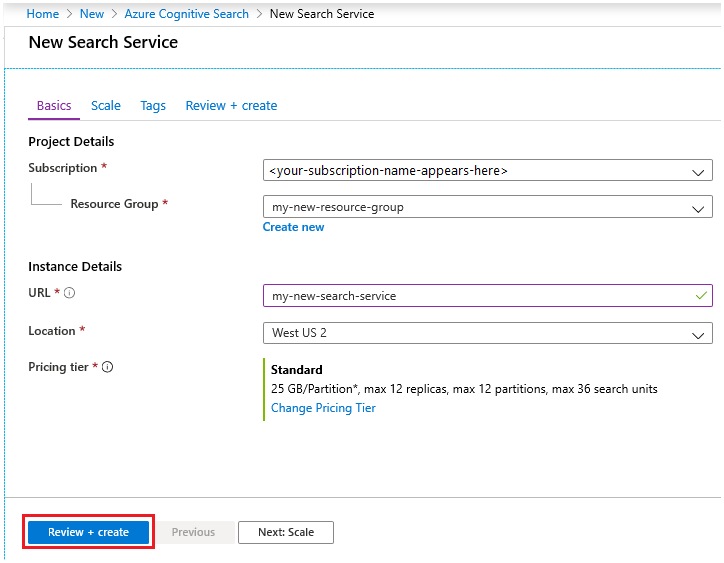Click the URL info icon
The image size is (724, 563).
click(70, 294)
